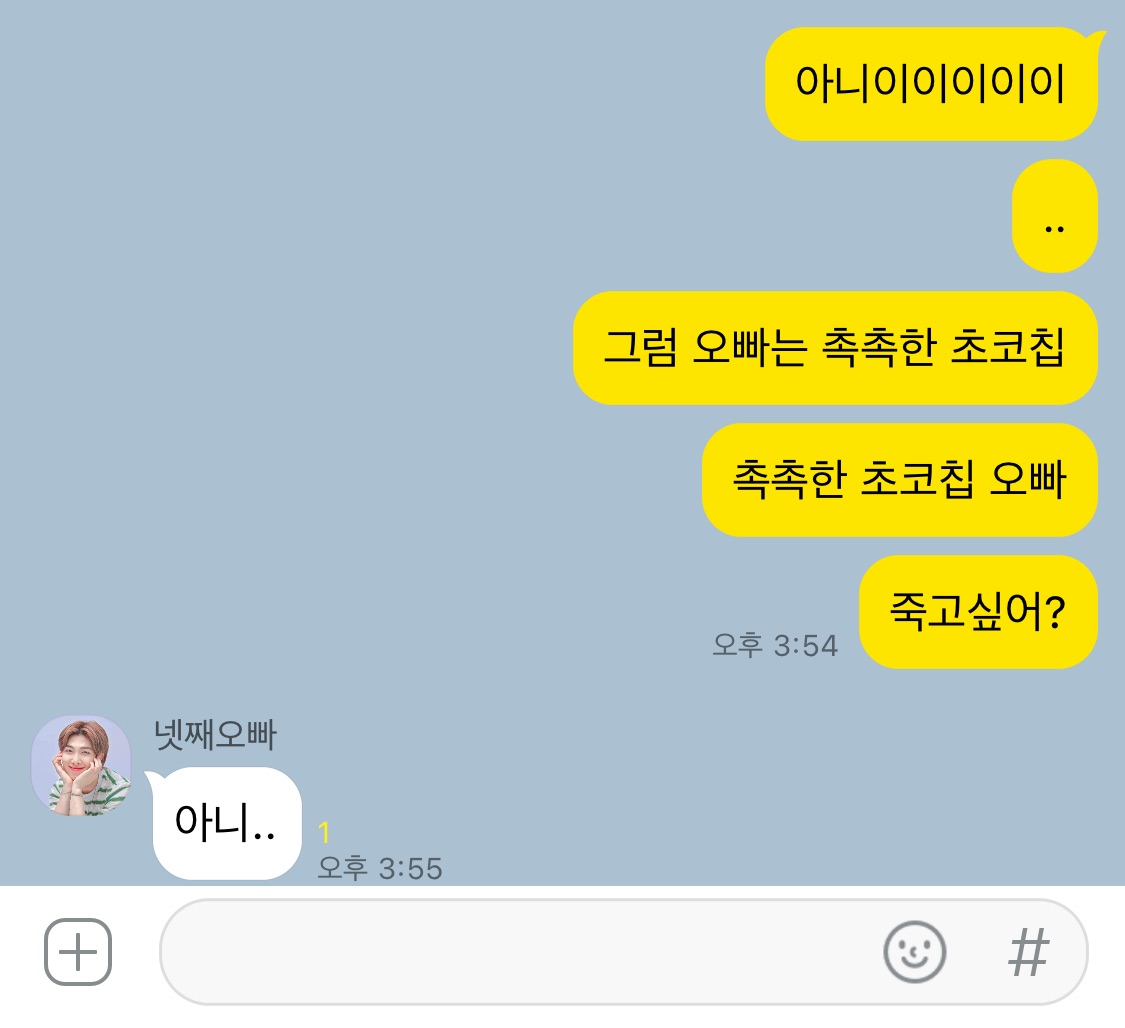Image resolution: width=1125 pixels, height=1028 pixels.
Task: Tap the yellow unread count 1
Action: click(324, 833)
